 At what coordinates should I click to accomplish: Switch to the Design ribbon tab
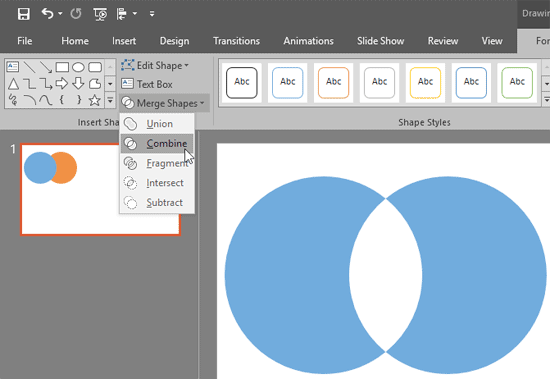(x=174, y=41)
